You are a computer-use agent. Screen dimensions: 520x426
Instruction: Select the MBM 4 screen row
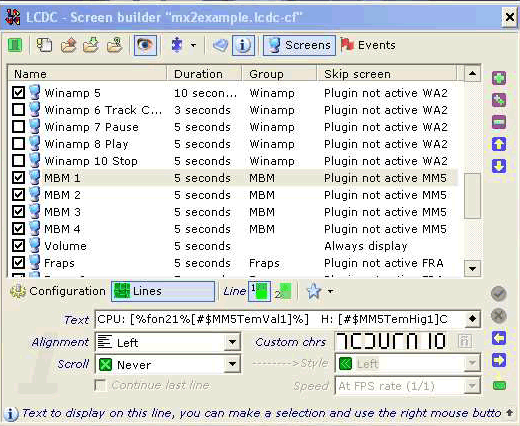click(233, 229)
